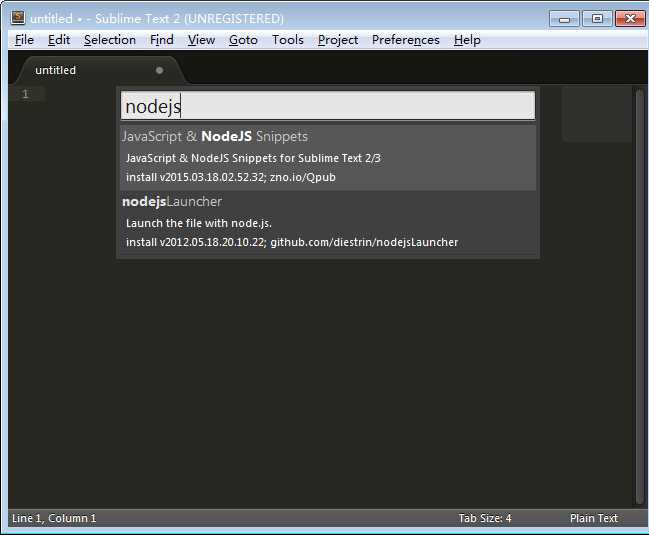Viewport: 649px width, 535px height.
Task: Click the Sublime Text app icon in title bar
Action: [x=18, y=18]
